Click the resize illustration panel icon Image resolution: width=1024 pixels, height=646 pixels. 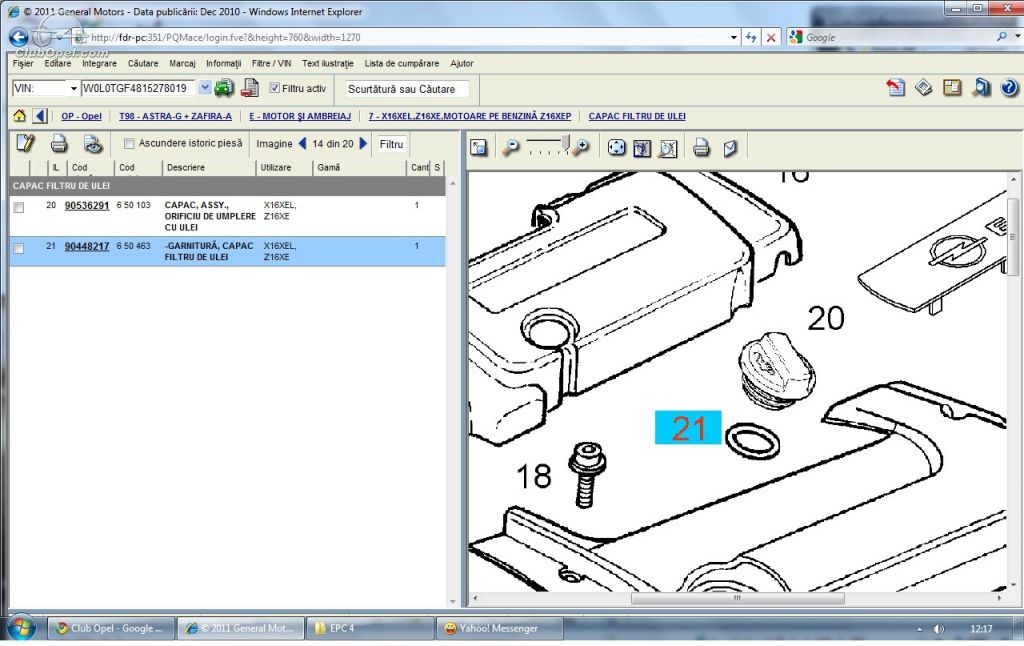[x=478, y=148]
